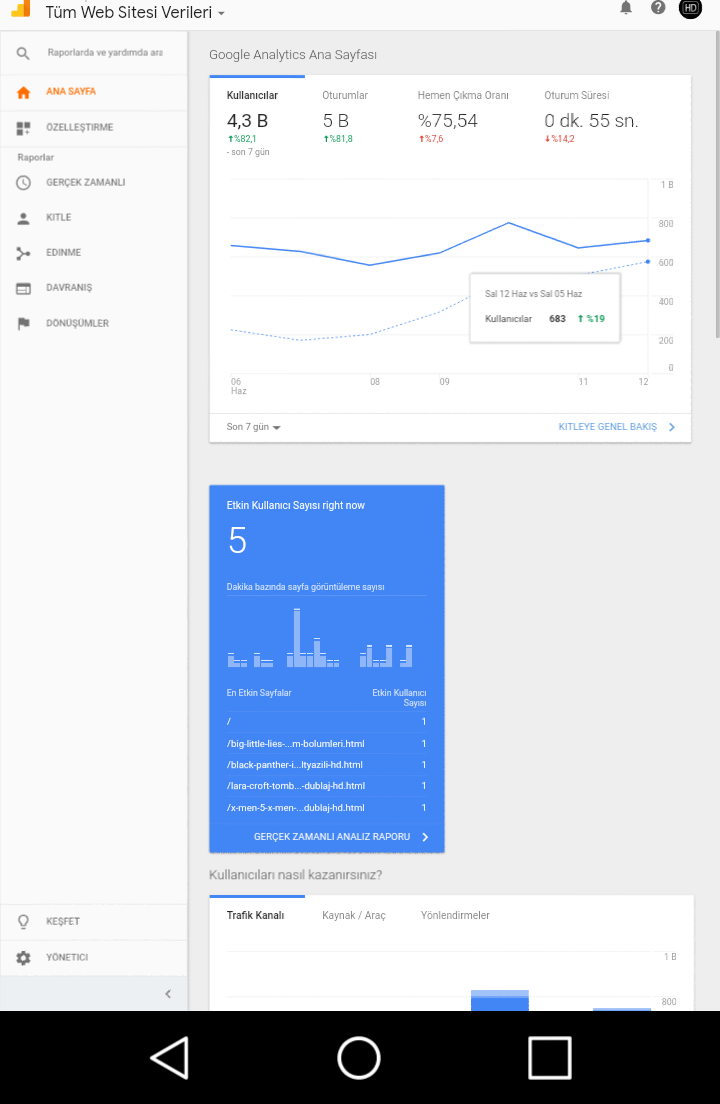This screenshot has width=720, height=1104.
Task: Open GERÇEK ZAMANLI ANALİZ RAPORU link
Action: [x=331, y=837]
